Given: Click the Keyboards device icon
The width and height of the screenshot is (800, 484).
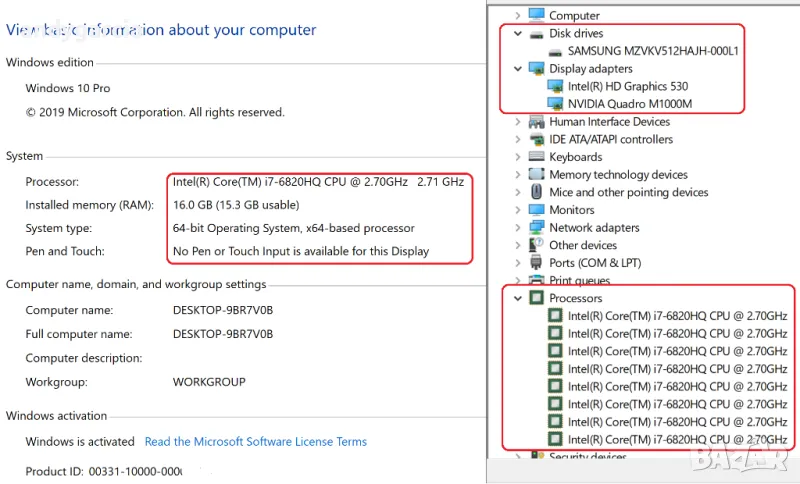Looking at the screenshot, I should click(x=536, y=157).
